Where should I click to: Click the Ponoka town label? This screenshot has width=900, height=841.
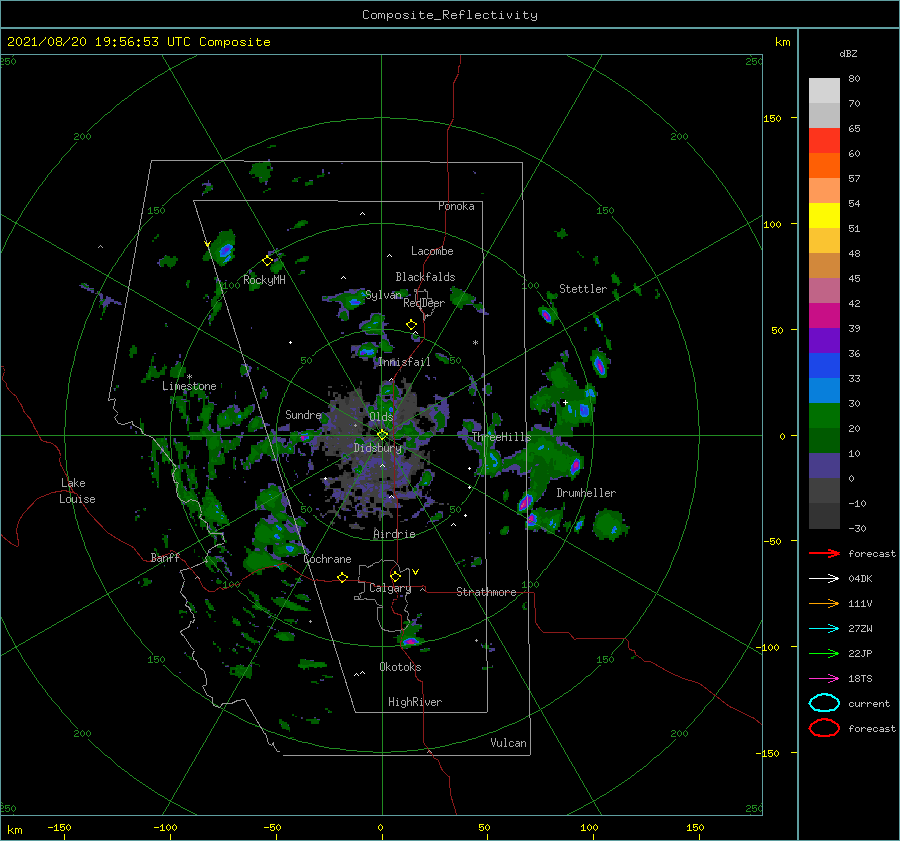[456, 206]
